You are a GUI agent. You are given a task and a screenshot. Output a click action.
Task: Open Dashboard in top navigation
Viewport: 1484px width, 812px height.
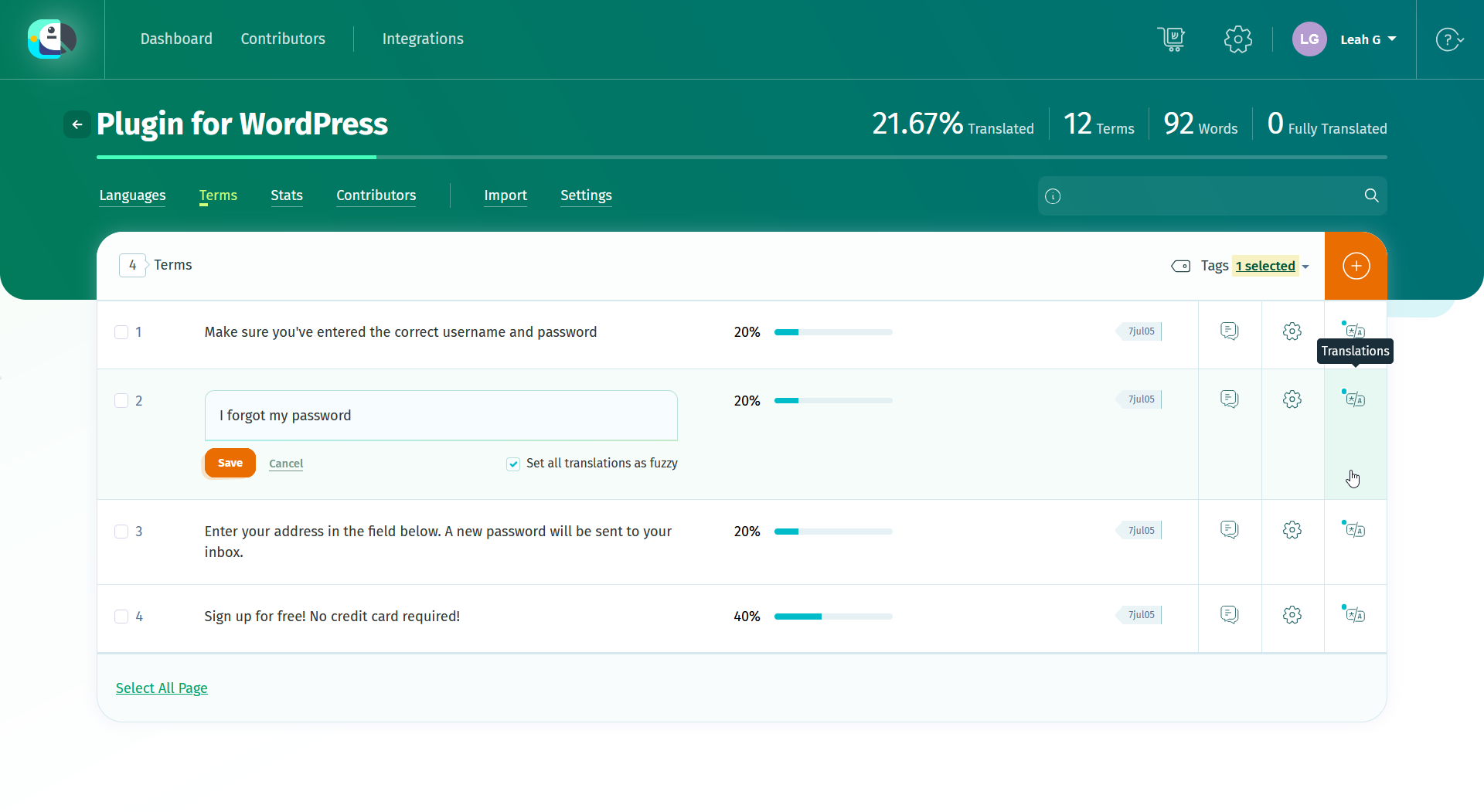(x=176, y=39)
